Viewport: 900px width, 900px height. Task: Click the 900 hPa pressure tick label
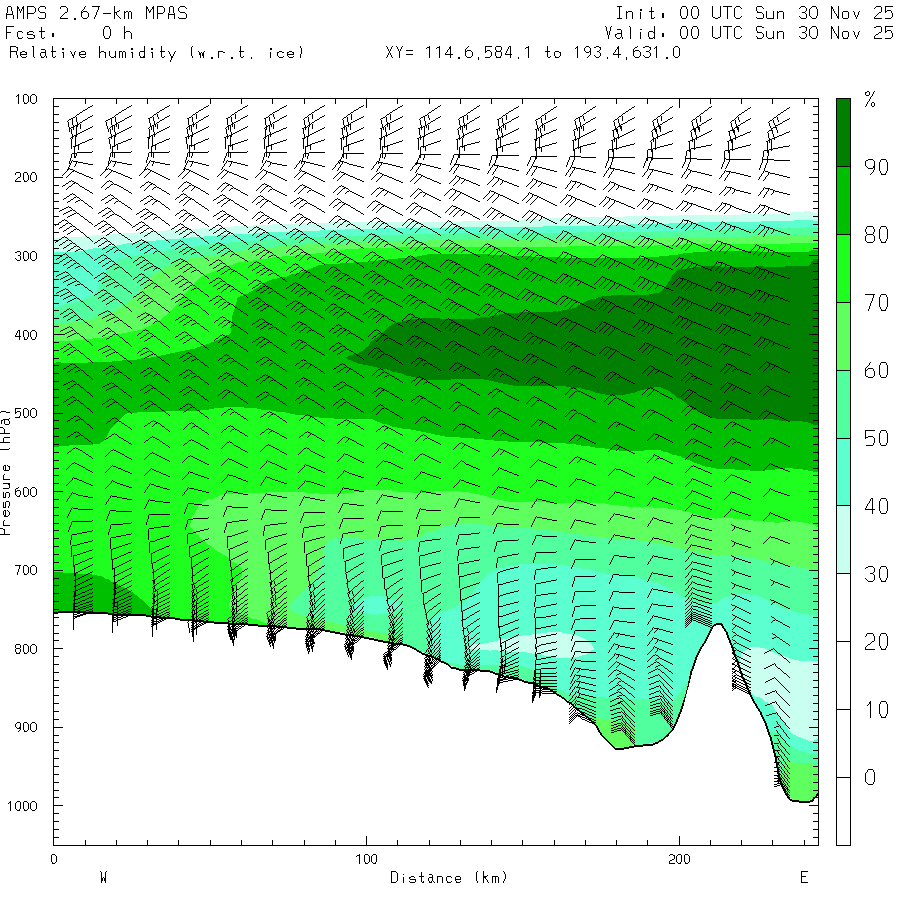(x=26, y=727)
